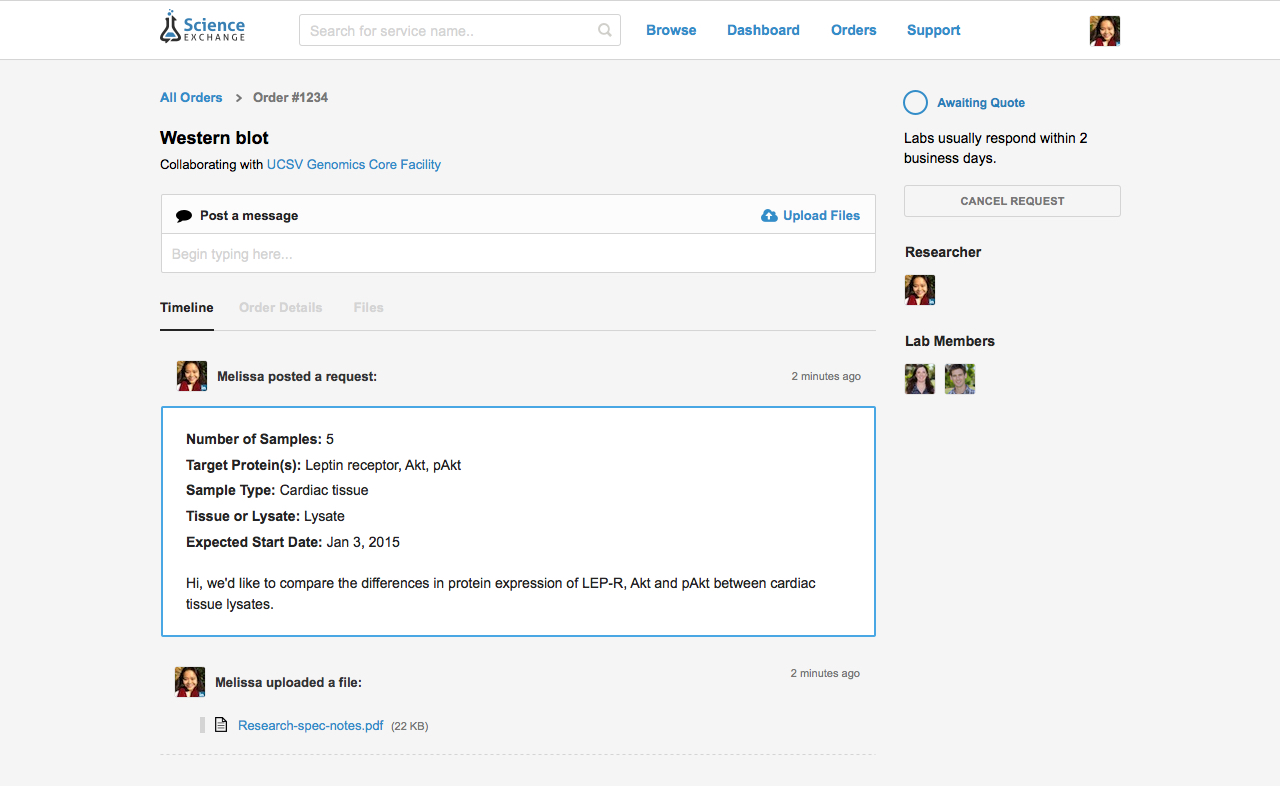The image size is (1280, 786).
Task: Open the UCSV Genomics Core Facility link
Action: [353, 164]
